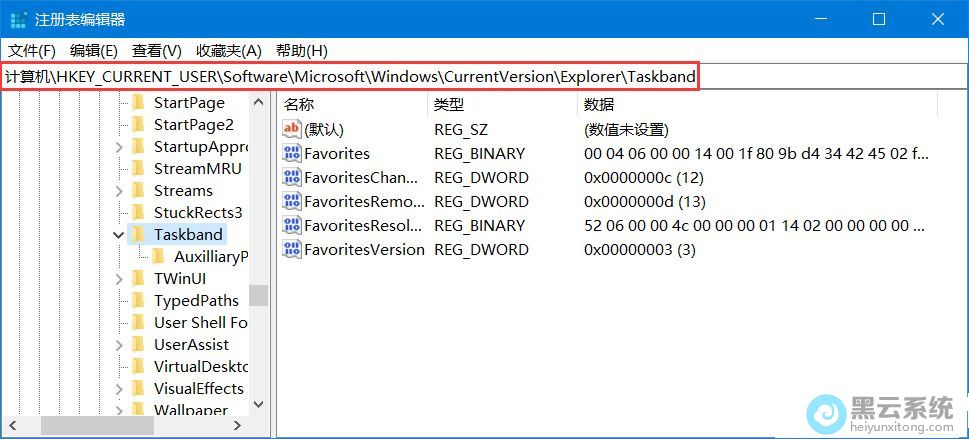The height and width of the screenshot is (439, 969).
Task: Expand the Streams tree node
Action: (x=119, y=191)
